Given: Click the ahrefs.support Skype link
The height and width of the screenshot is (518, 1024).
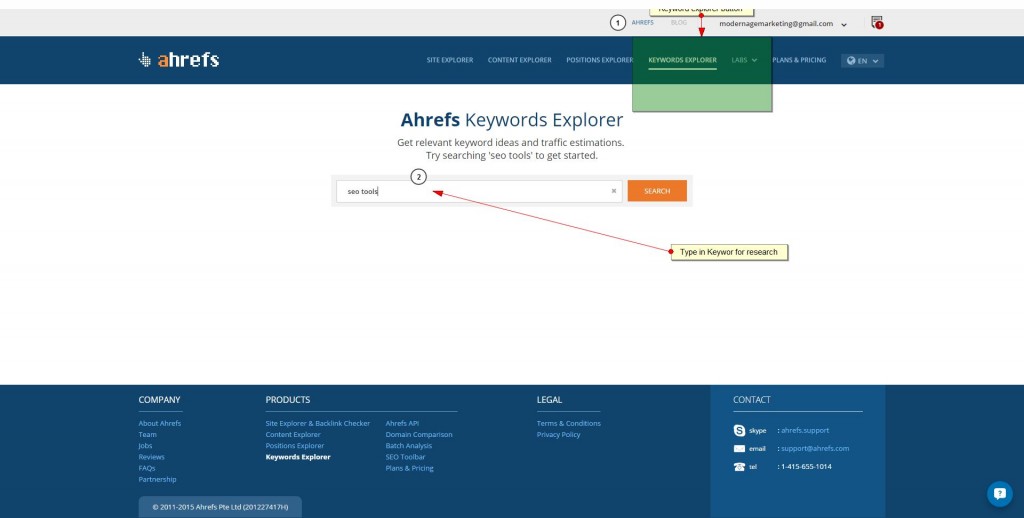Looking at the screenshot, I should click(x=805, y=430).
